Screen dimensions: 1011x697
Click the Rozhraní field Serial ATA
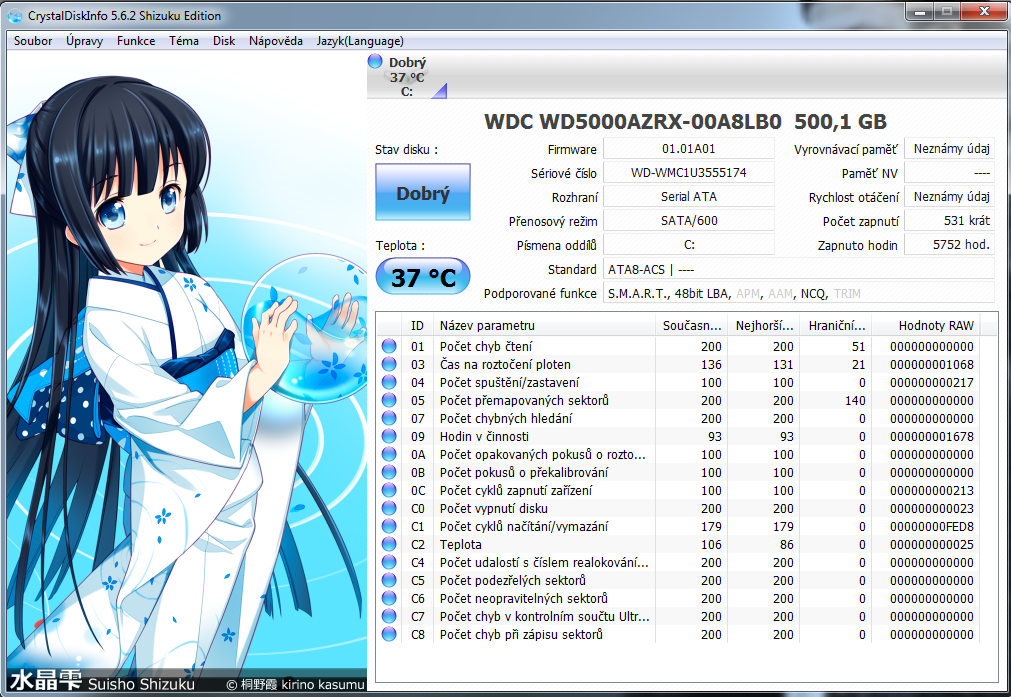[689, 197]
